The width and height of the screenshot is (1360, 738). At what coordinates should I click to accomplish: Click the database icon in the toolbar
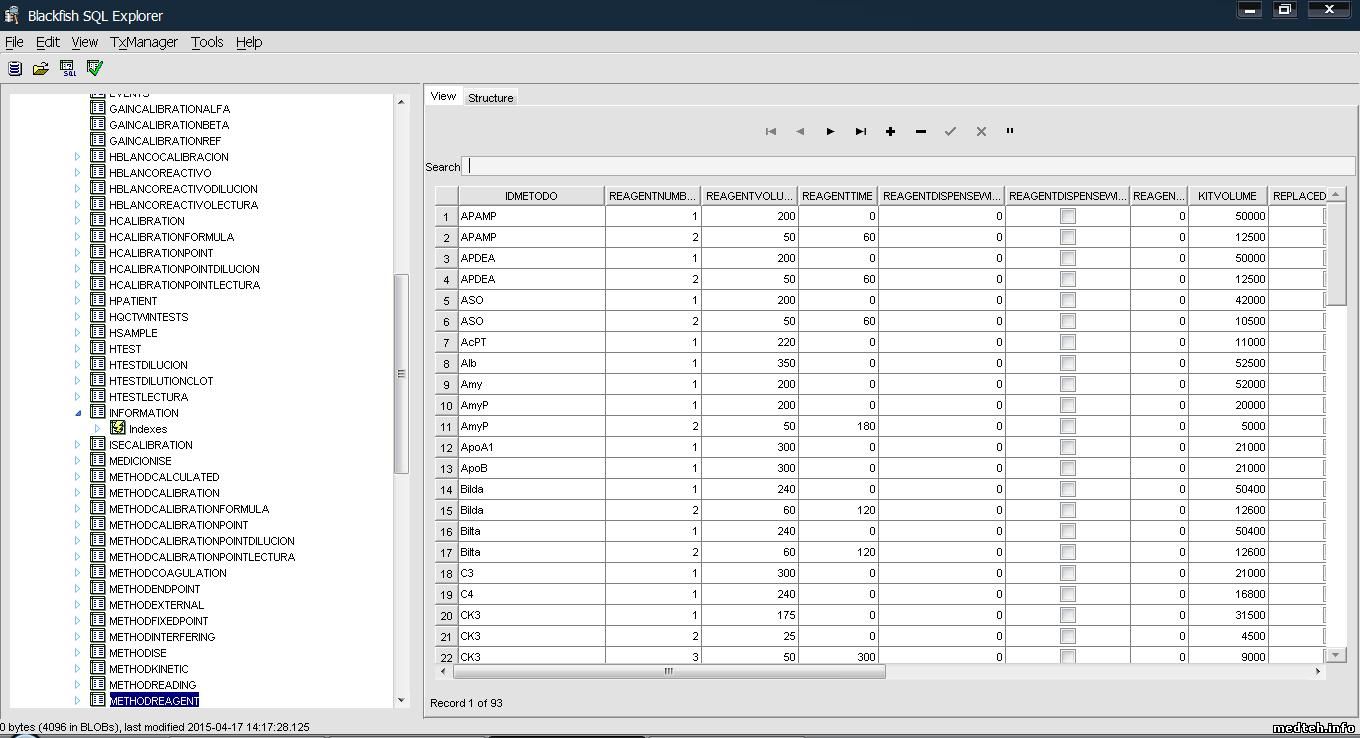(15, 68)
